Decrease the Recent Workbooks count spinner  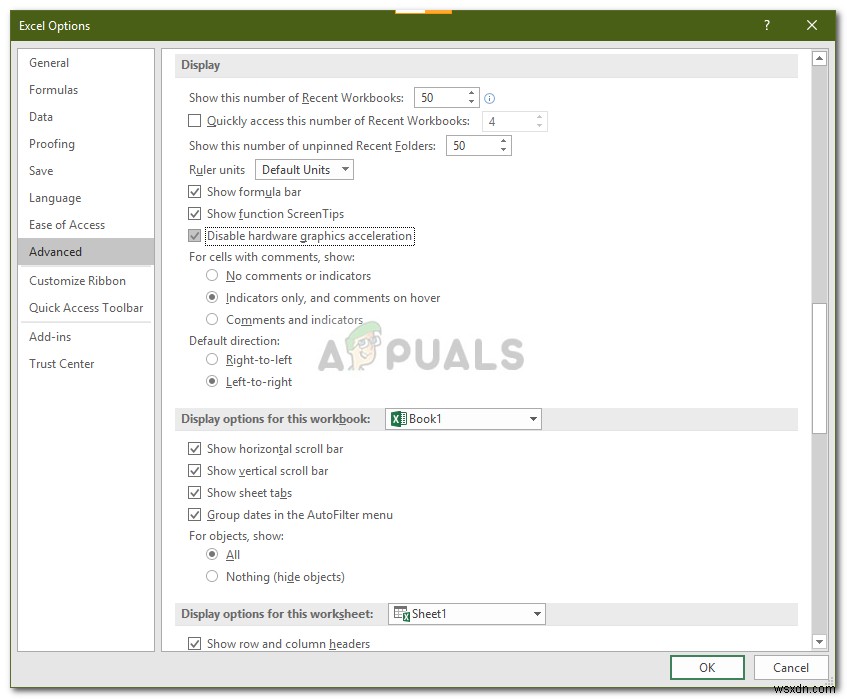pos(471,102)
